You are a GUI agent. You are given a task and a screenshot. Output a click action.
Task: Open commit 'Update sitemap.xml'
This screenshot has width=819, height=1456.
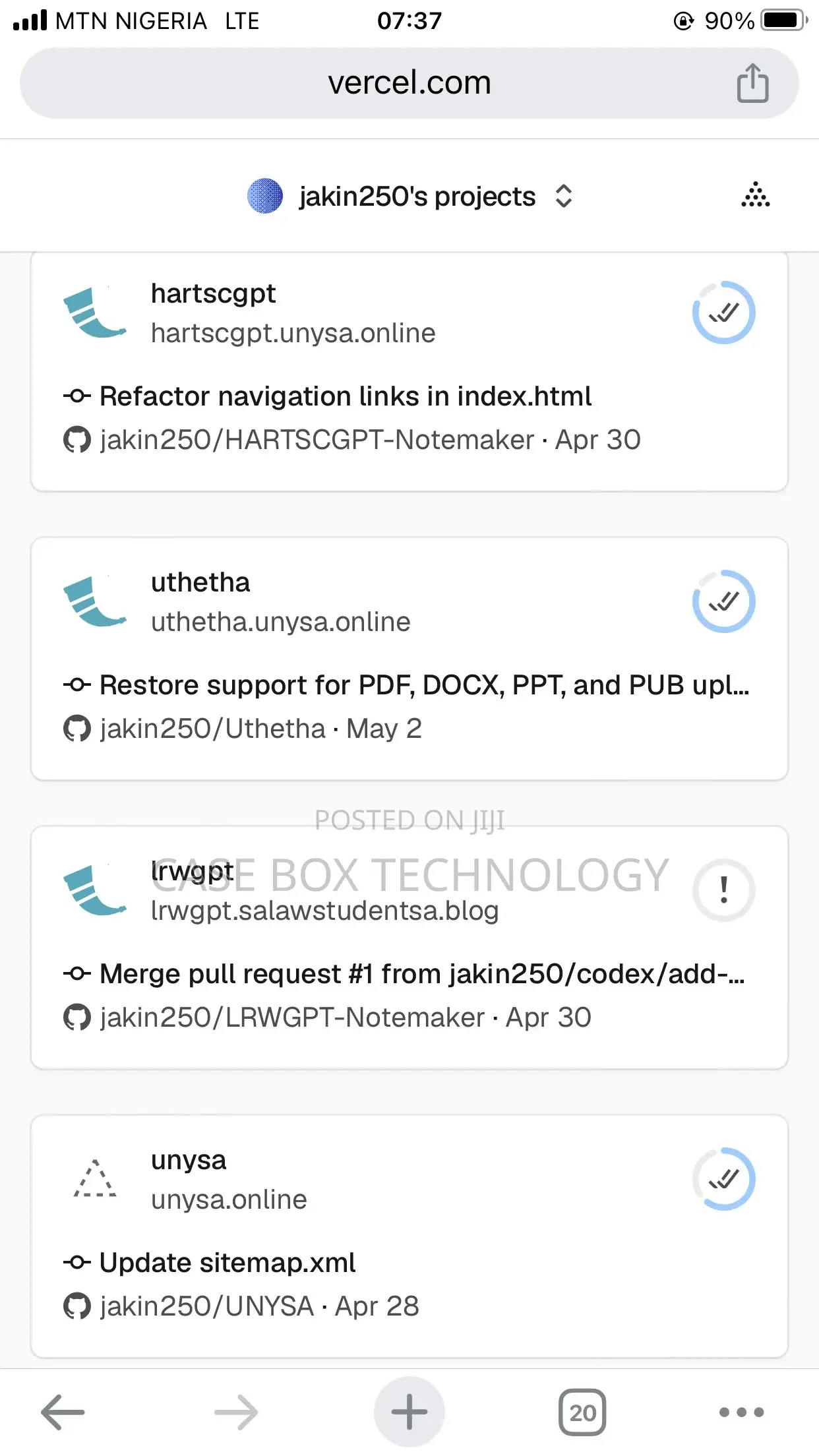(228, 1263)
